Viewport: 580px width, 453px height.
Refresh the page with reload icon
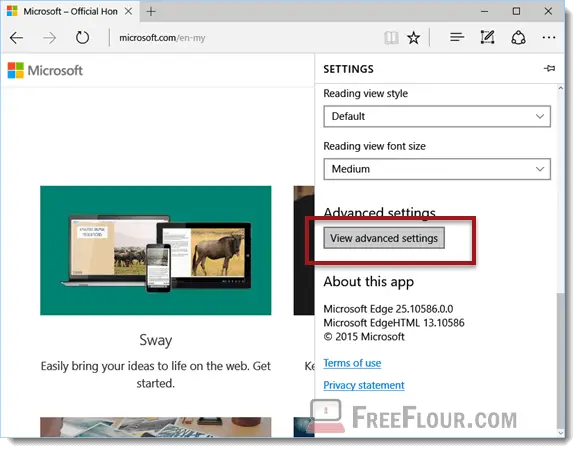click(82, 38)
